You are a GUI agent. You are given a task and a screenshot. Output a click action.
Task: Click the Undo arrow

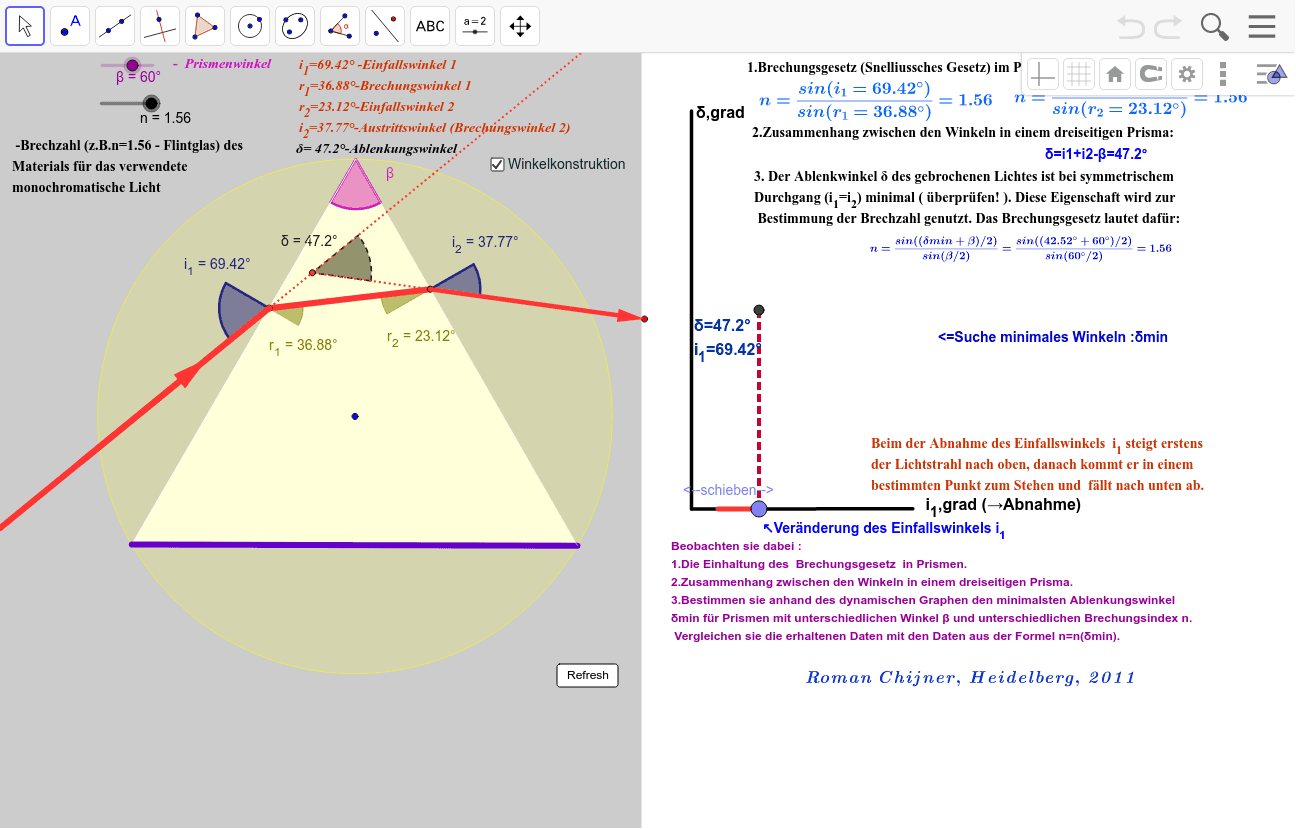1131,27
